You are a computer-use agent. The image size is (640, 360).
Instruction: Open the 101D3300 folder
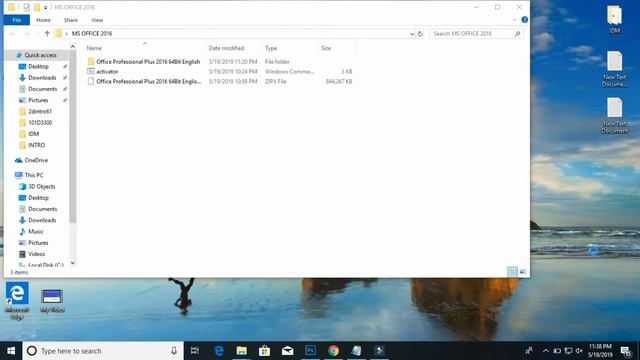point(40,123)
